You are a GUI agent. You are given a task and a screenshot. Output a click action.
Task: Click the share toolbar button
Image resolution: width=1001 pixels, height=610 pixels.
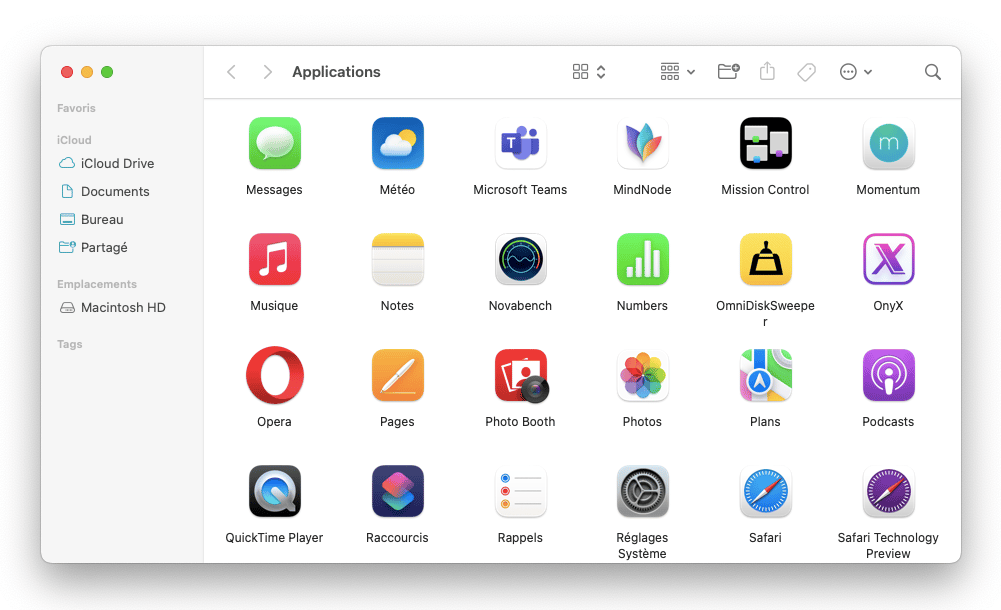tap(767, 72)
